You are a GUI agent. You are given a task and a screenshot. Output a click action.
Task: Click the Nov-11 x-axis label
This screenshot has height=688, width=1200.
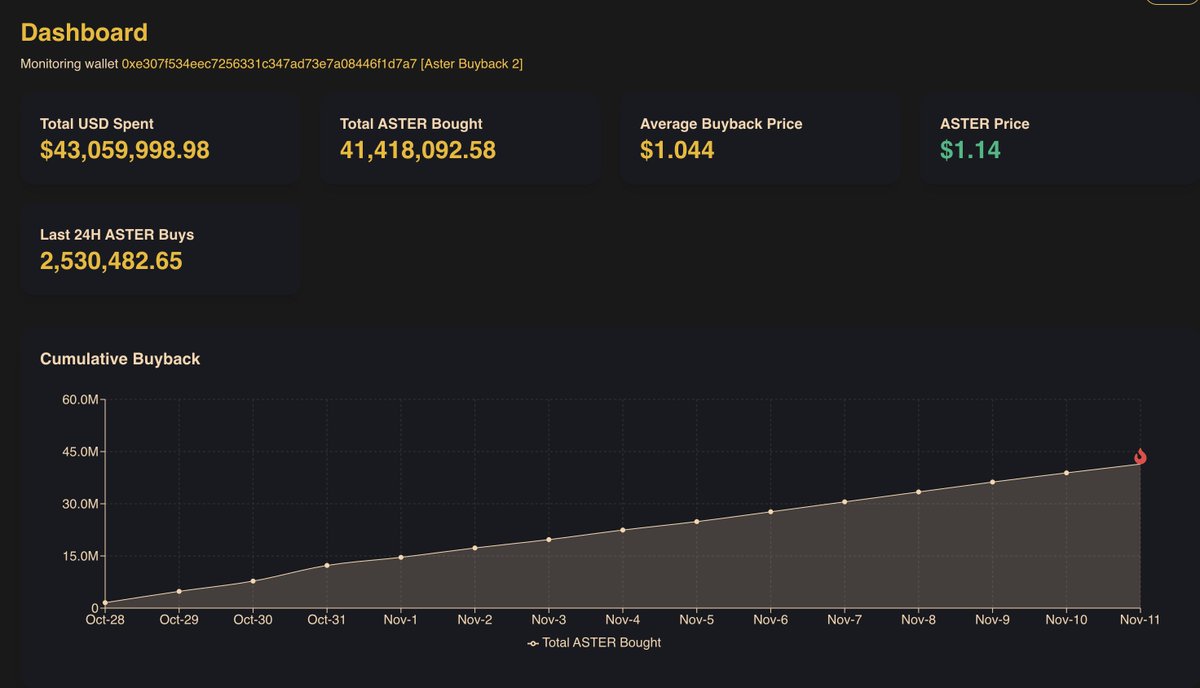click(1141, 620)
